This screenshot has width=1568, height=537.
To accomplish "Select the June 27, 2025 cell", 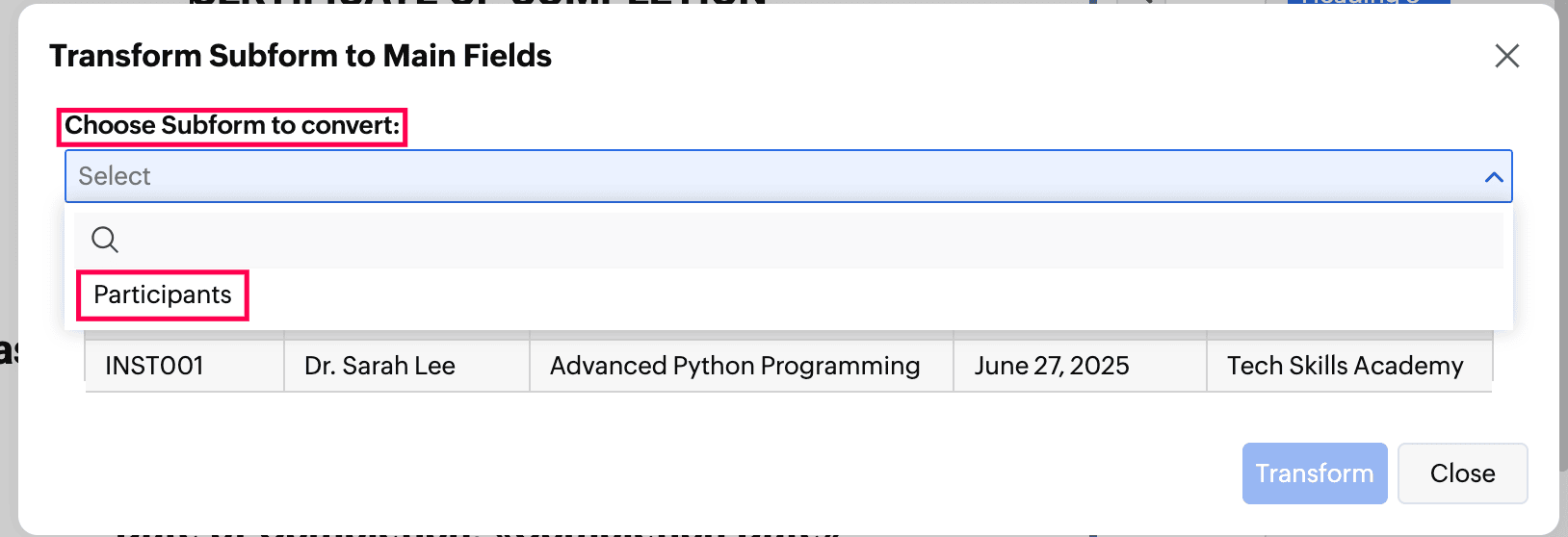I will coord(1080,366).
